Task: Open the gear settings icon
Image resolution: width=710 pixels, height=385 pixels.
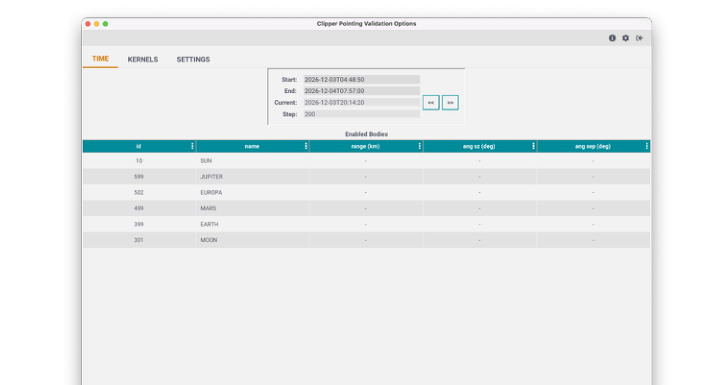Action: click(625, 38)
